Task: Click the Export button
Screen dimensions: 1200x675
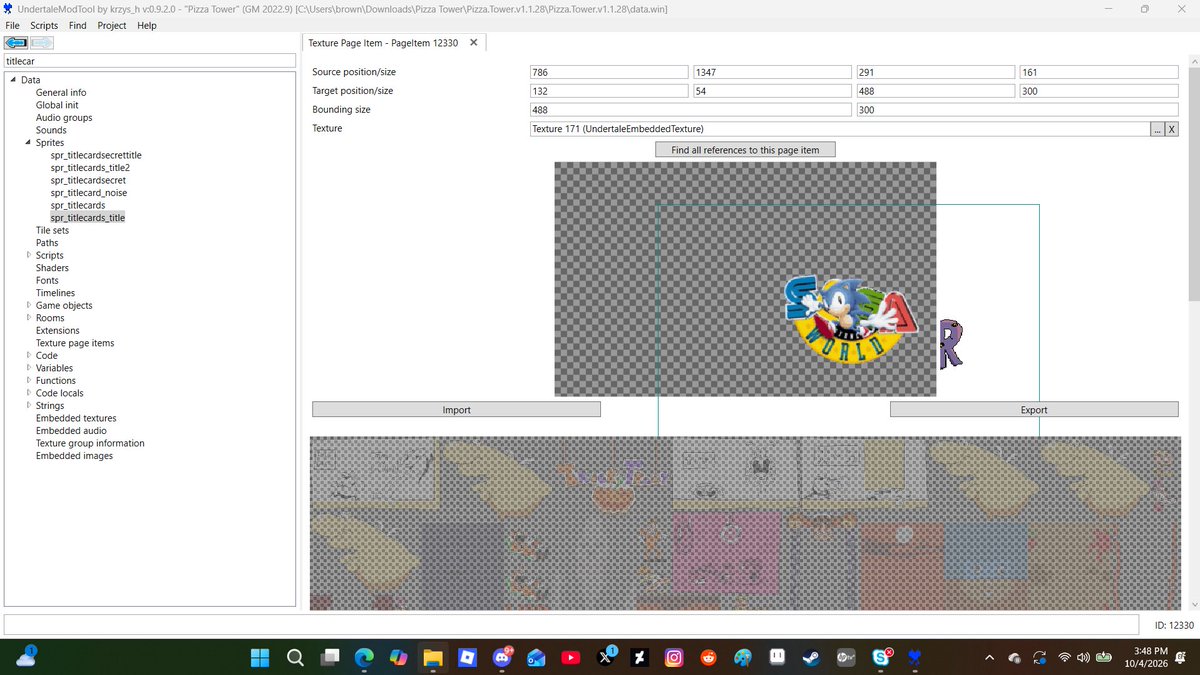Action: click(x=1034, y=410)
